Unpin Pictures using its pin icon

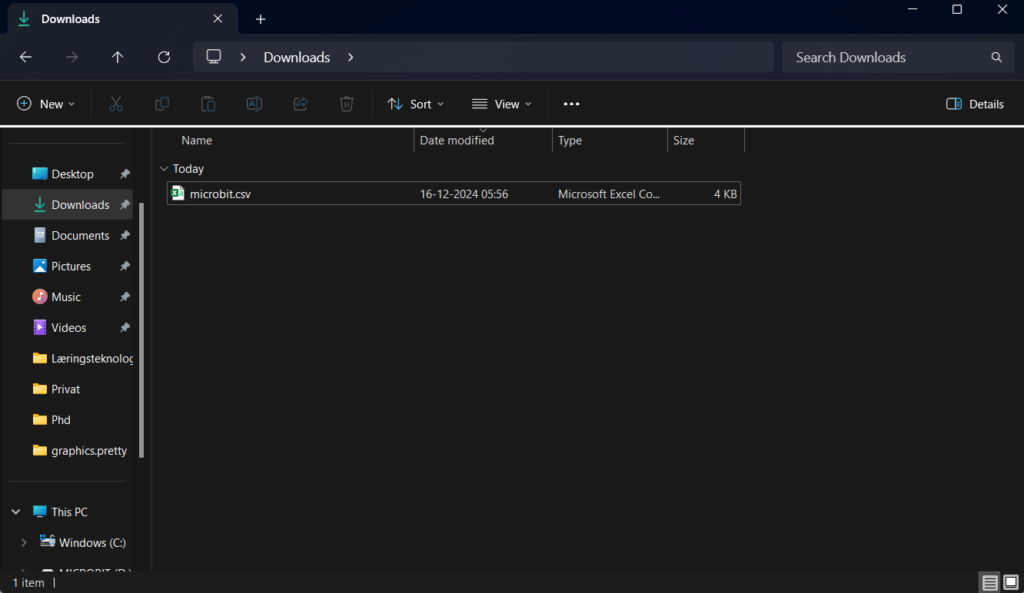125,266
